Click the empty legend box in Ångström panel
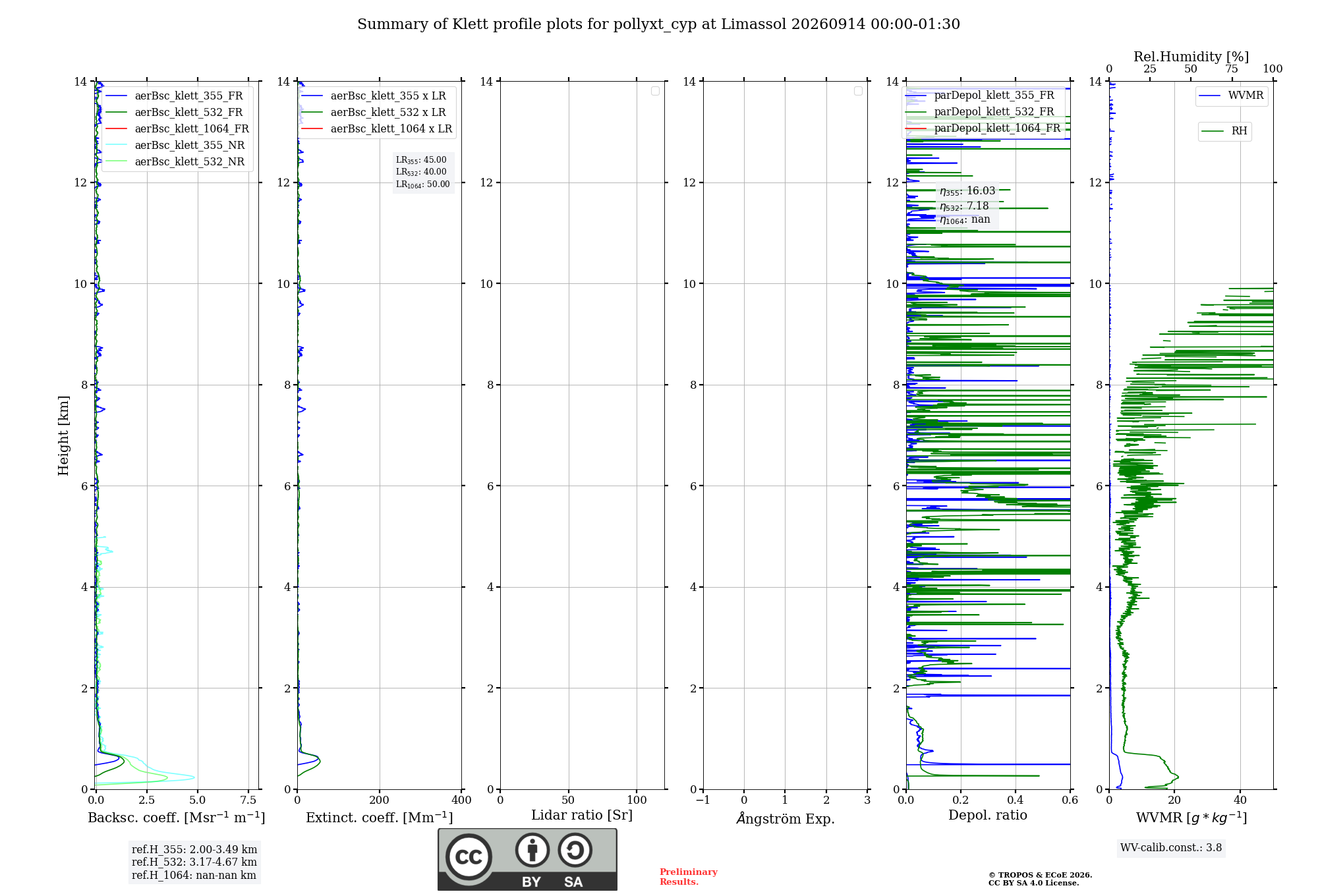Viewport: 1318px width, 896px height. [x=858, y=91]
